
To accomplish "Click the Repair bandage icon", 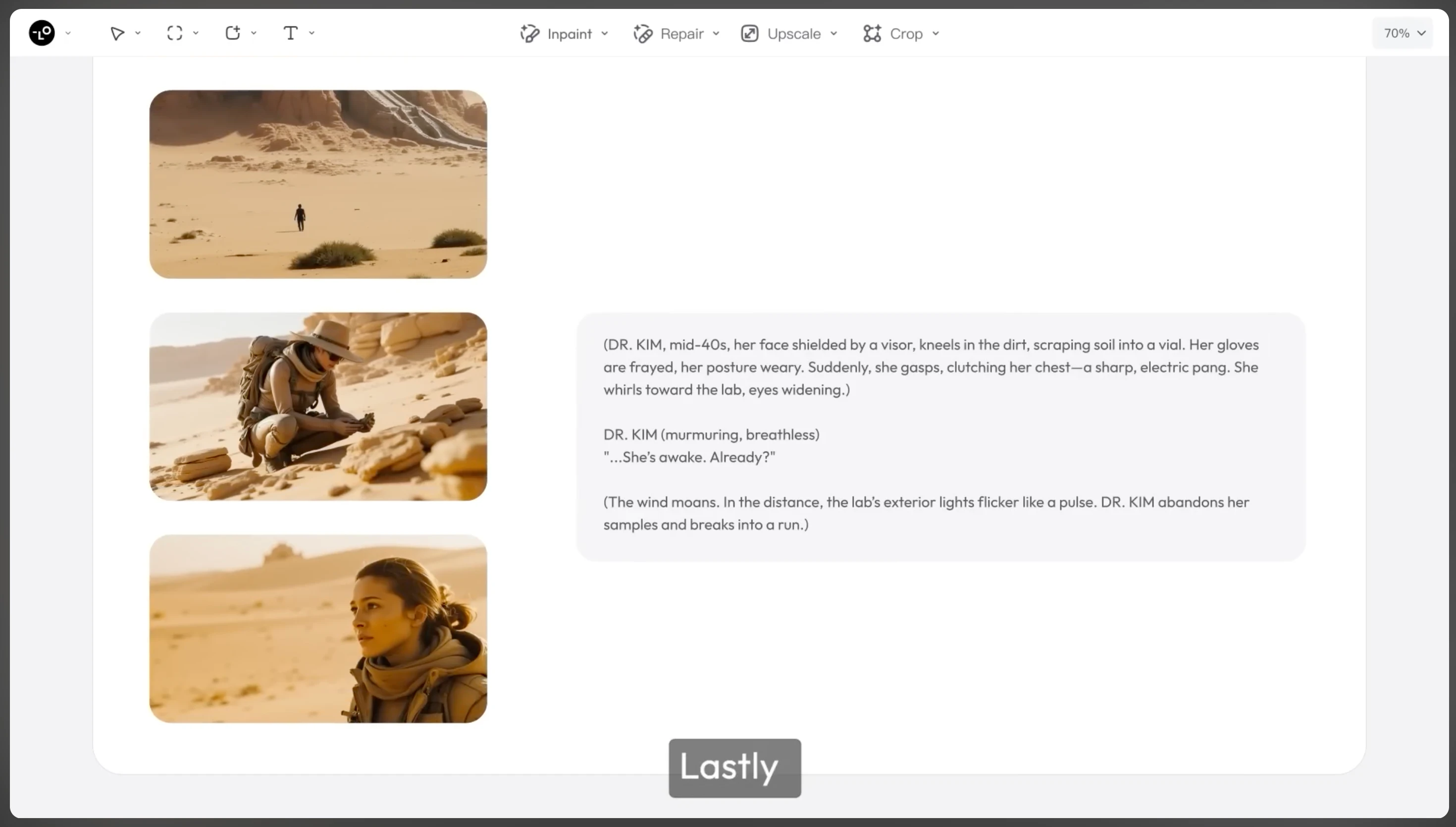I will (643, 34).
